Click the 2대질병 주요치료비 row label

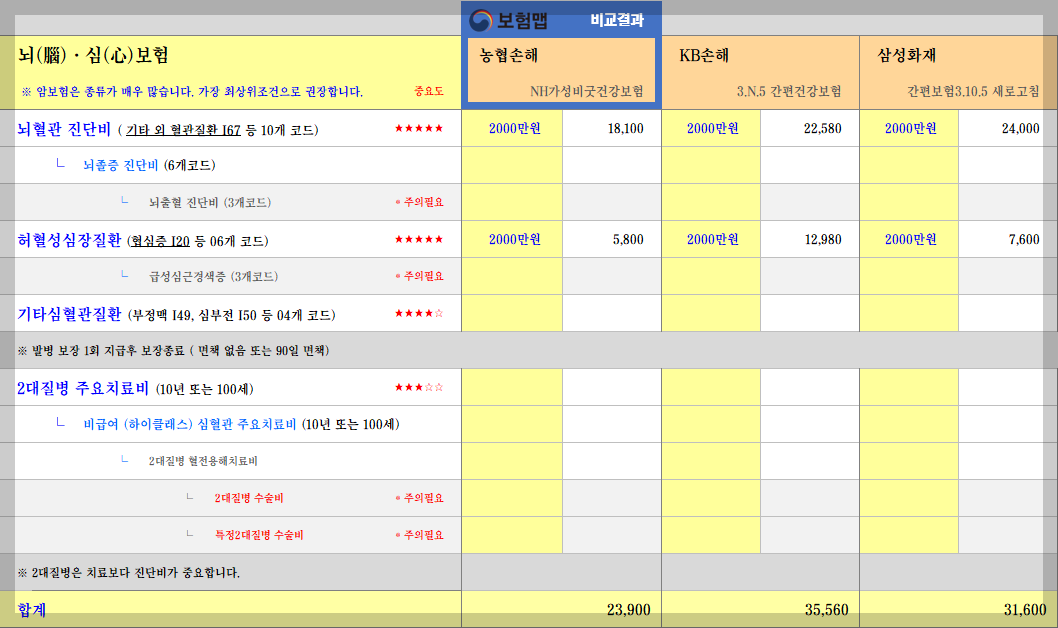coord(82,388)
